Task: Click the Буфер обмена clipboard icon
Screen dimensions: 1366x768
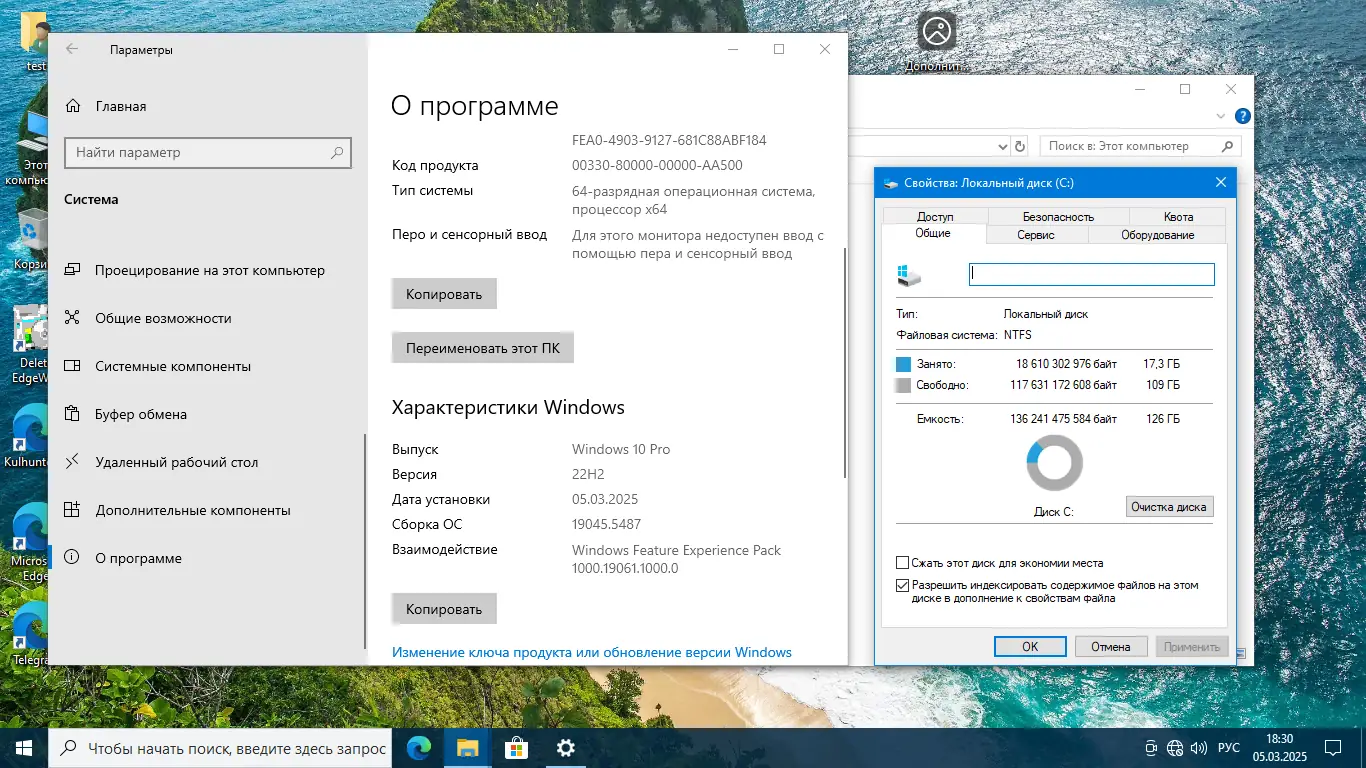Action: (x=72, y=414)
